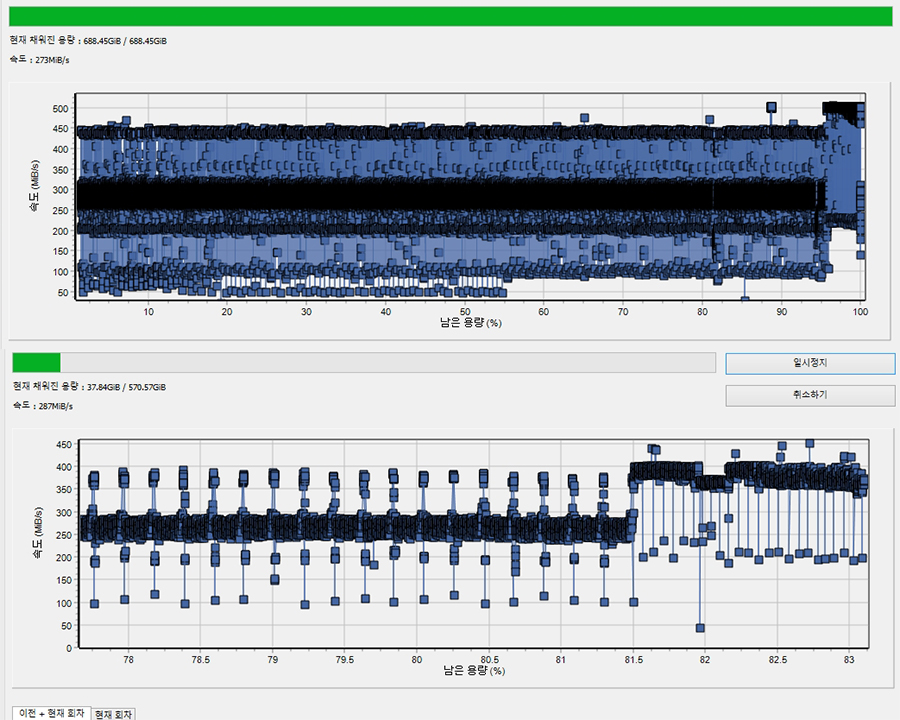
Task: Click the 37.84GiB / 570.57GiB capacity text
Action: (126, 386)
